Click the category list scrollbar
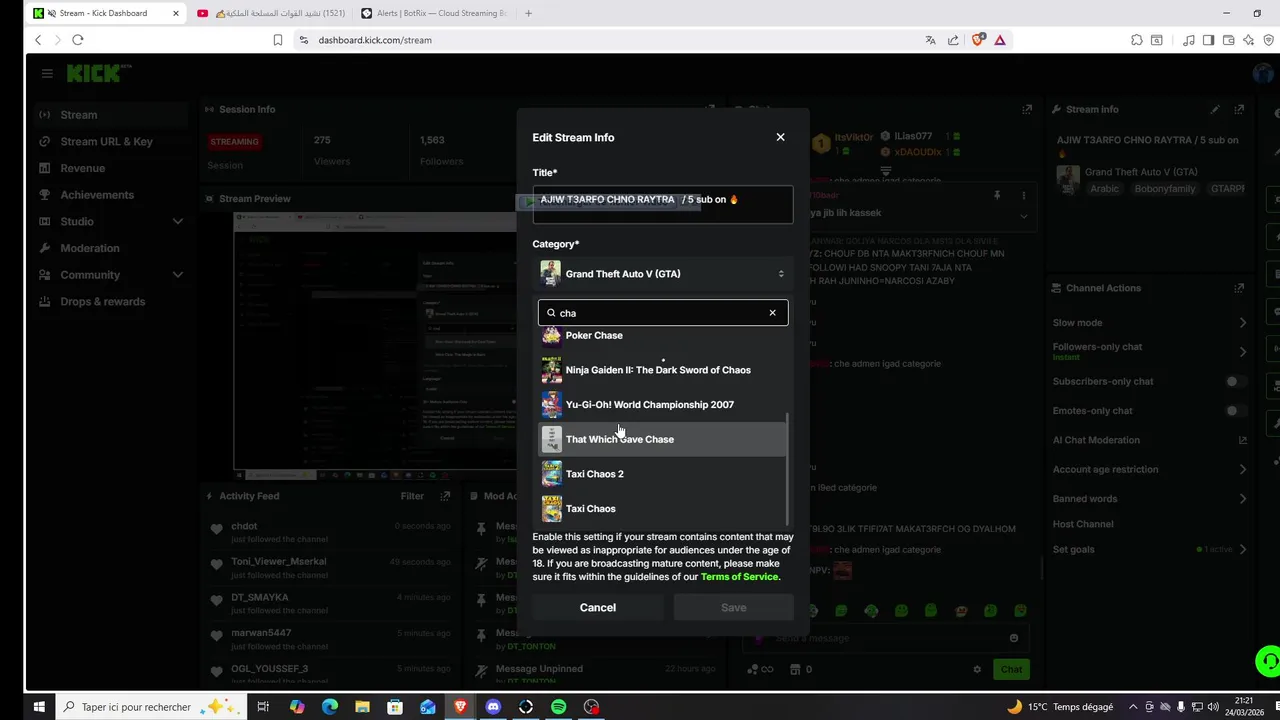Viewport: 1280px width, 720px height. coord(788,468)
